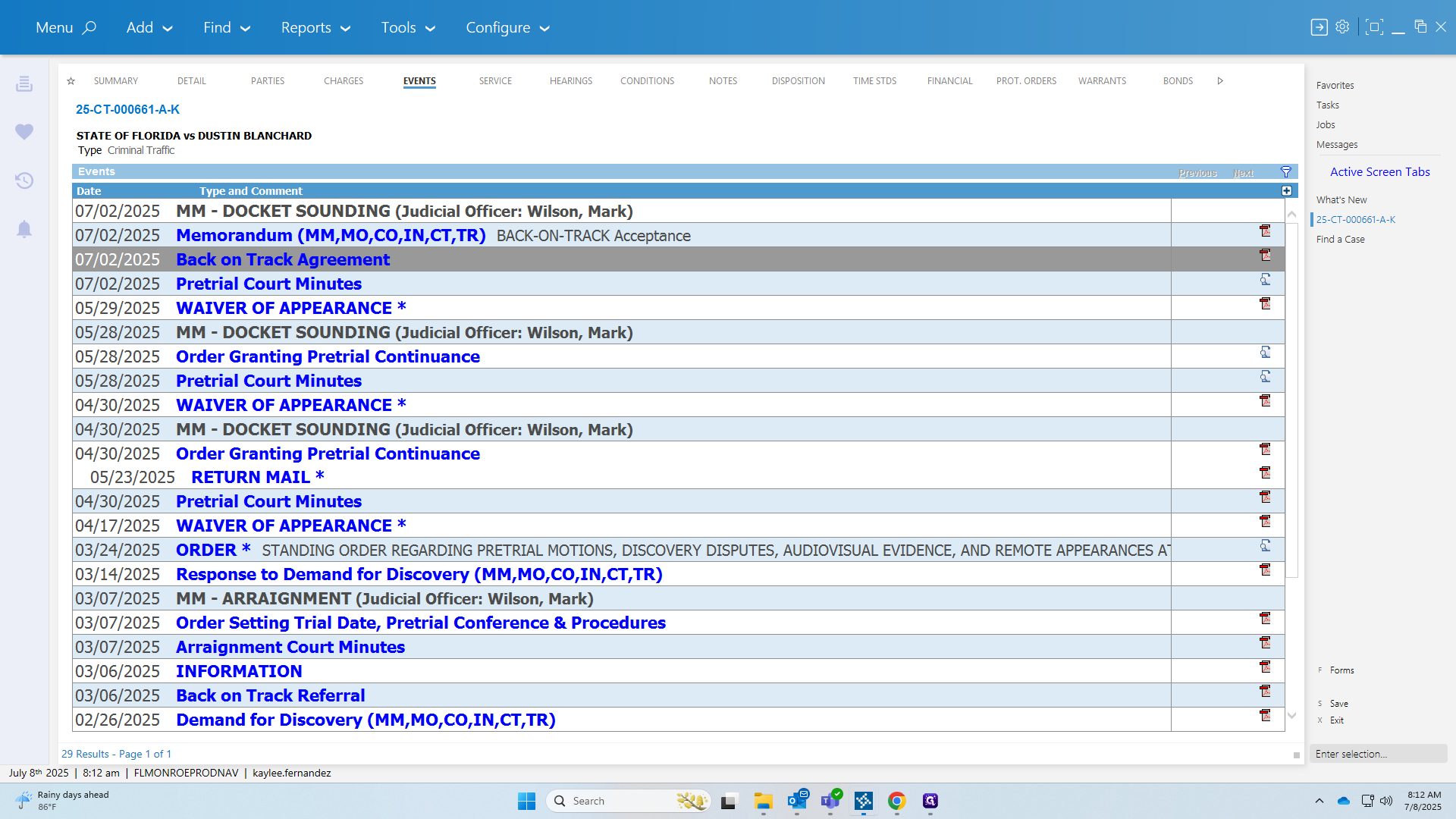Open PDF icon for Back on Track Referral
Viewport: 1456px width, 819px height.
click(1265, 691)
